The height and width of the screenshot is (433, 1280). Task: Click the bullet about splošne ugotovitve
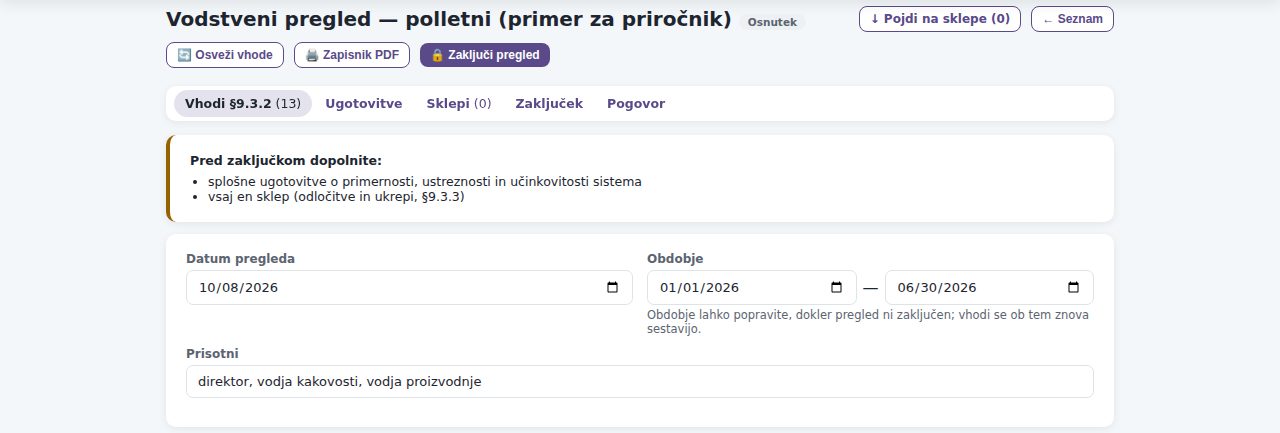(425, 182)
